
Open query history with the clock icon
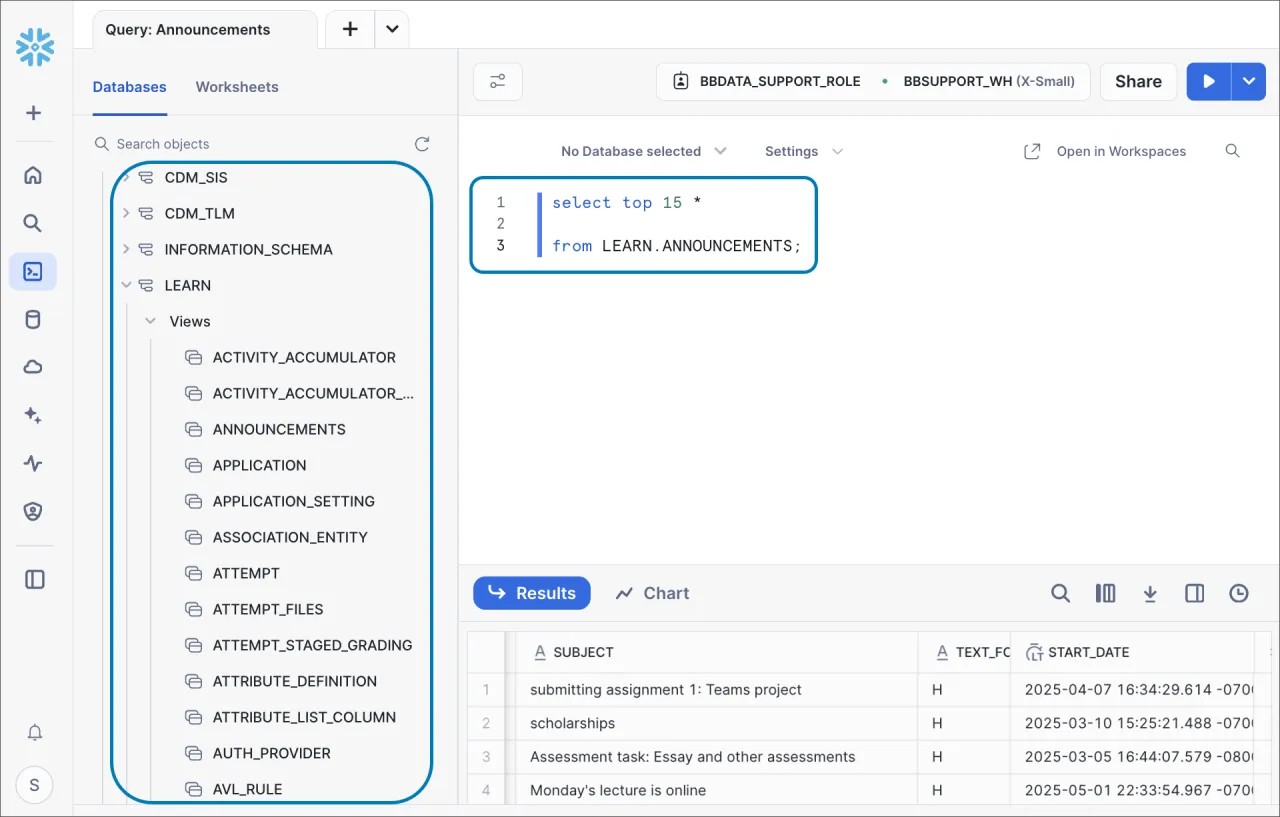point(1239,593)
